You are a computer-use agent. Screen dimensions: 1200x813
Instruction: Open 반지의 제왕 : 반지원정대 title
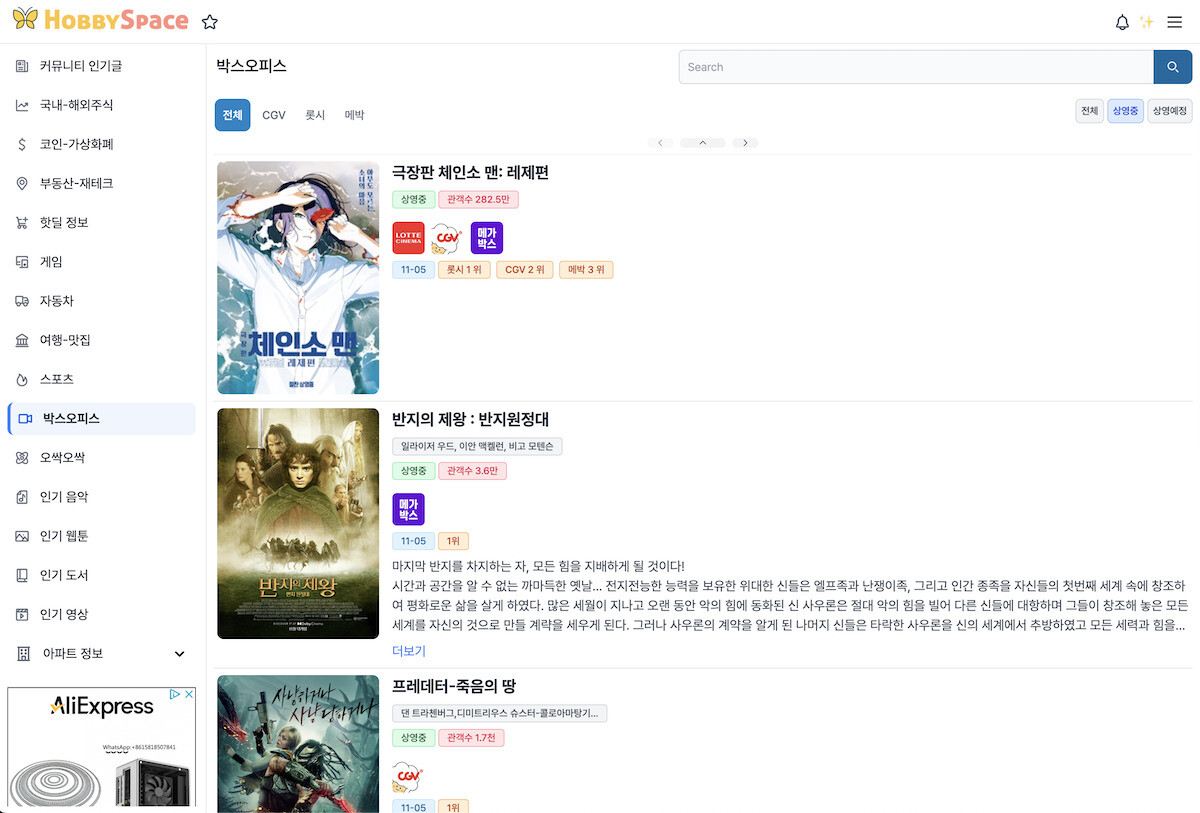pos(470,419)
